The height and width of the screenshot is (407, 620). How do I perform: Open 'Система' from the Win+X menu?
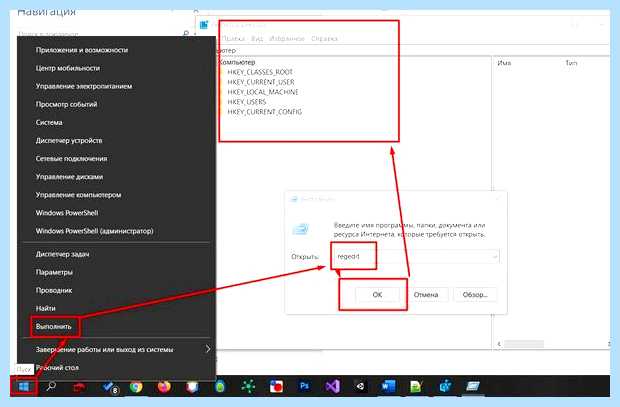(49, 122)
